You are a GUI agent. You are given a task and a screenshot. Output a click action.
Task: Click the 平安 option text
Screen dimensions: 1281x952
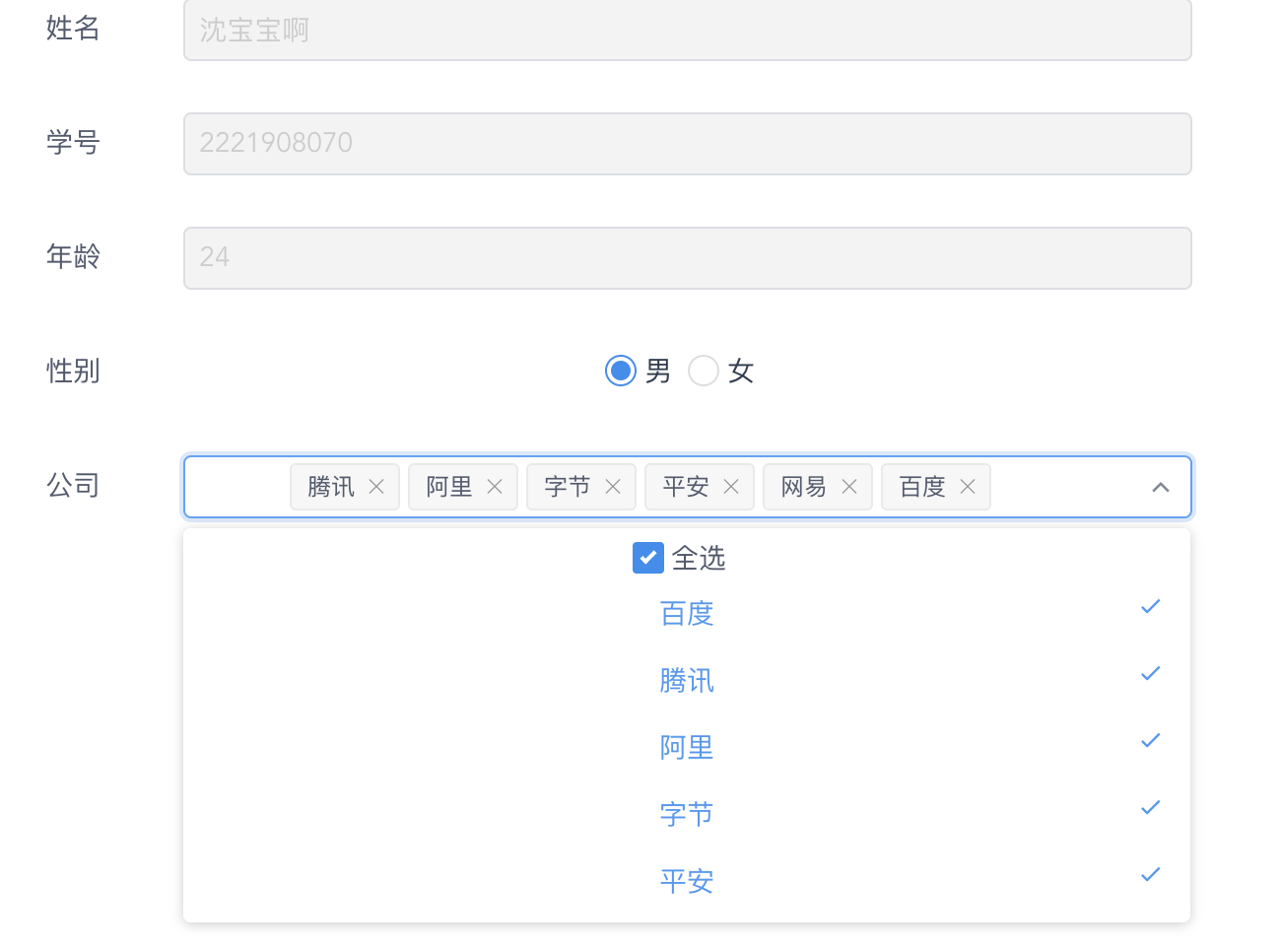coord(687,881)
